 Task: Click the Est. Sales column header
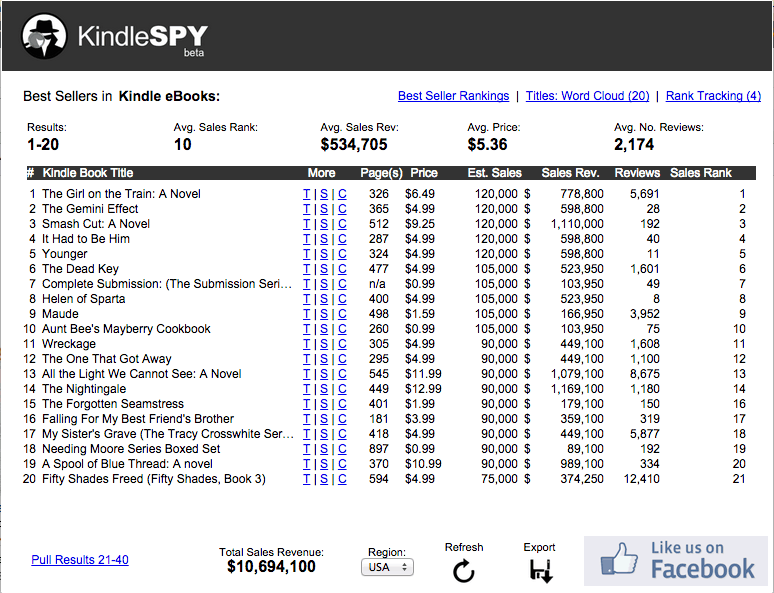click(495, 173)
